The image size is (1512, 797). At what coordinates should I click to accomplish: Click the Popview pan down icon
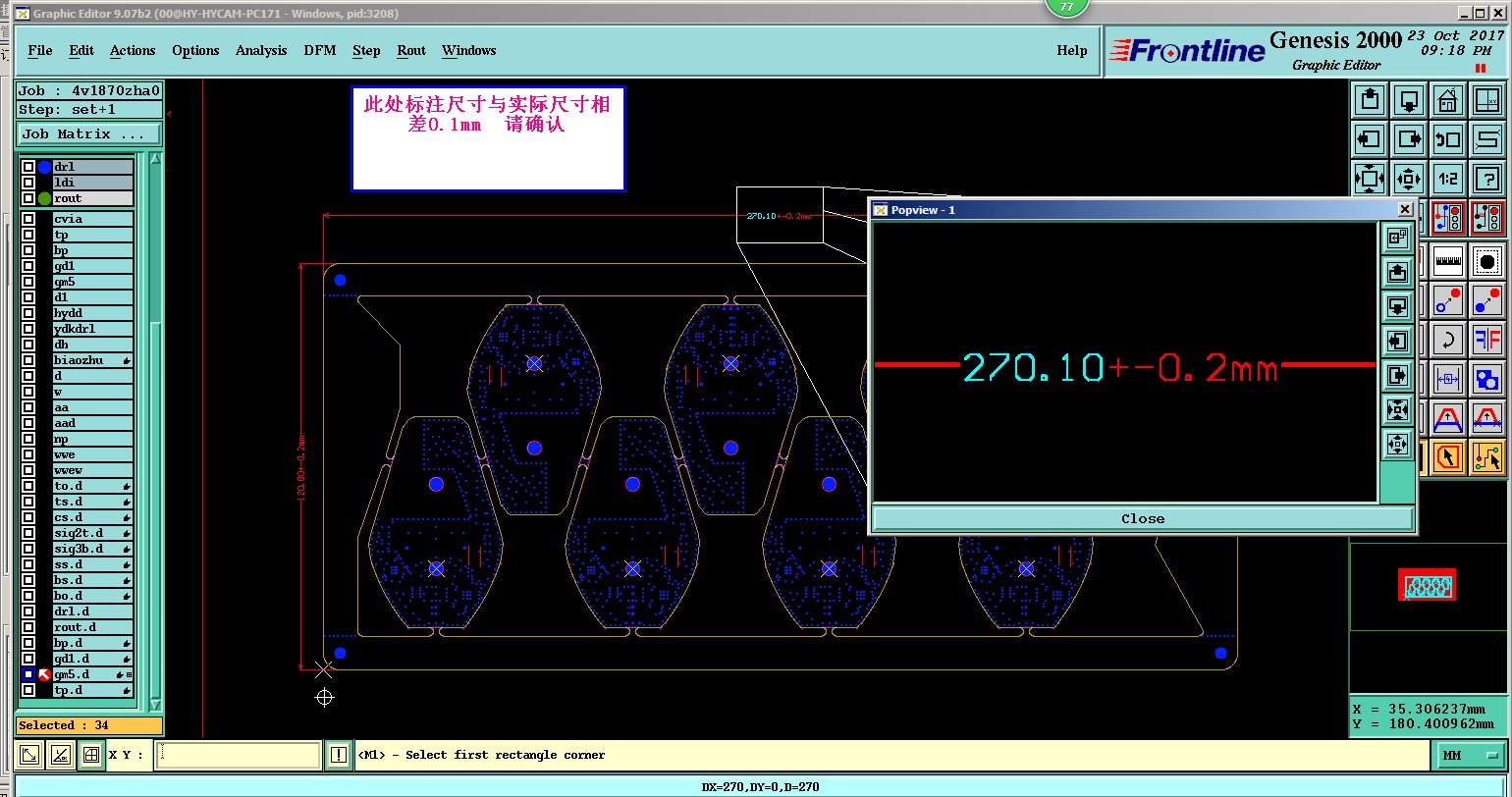[x=1397, y=306]
